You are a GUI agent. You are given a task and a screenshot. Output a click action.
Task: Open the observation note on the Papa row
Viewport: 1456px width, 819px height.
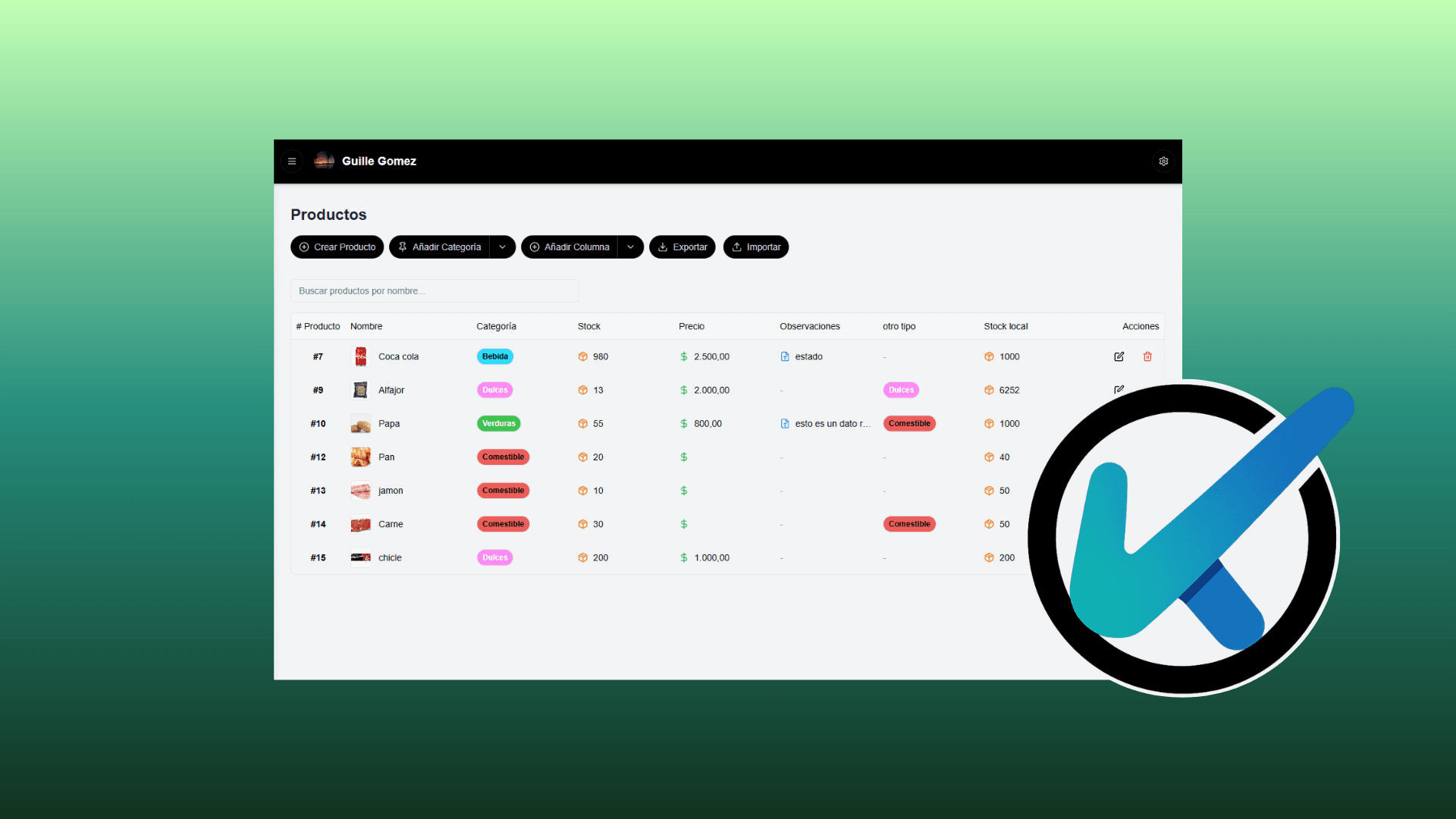(x=785, y=423)
